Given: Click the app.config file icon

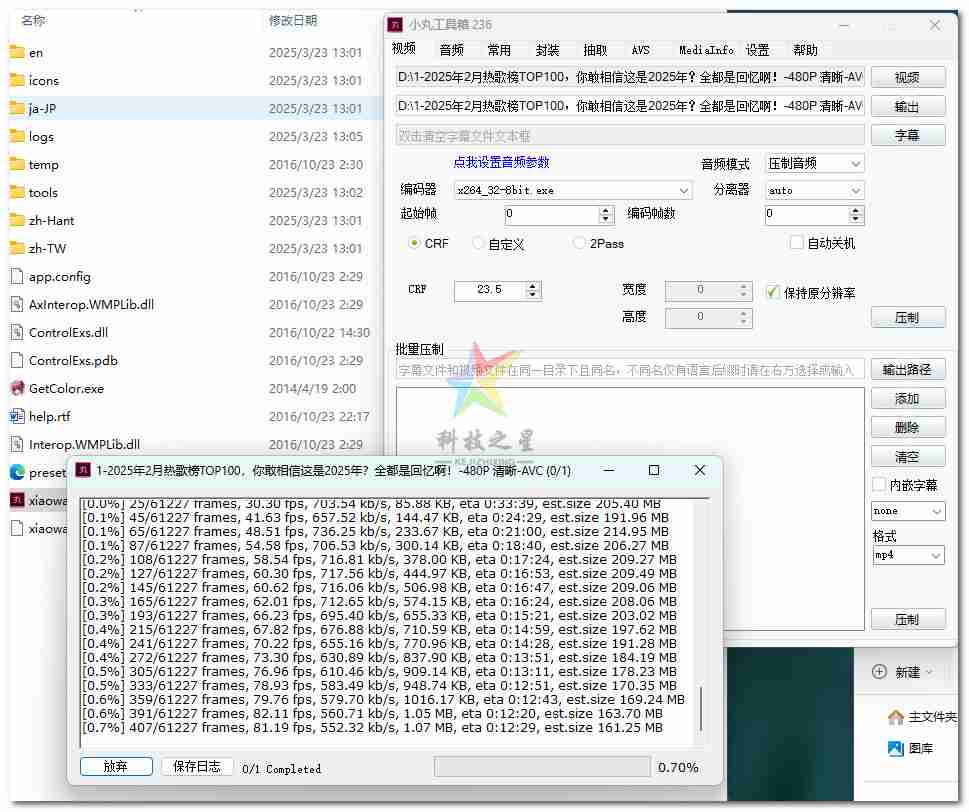Looking at the screenshot, I should tap(17, 276).
